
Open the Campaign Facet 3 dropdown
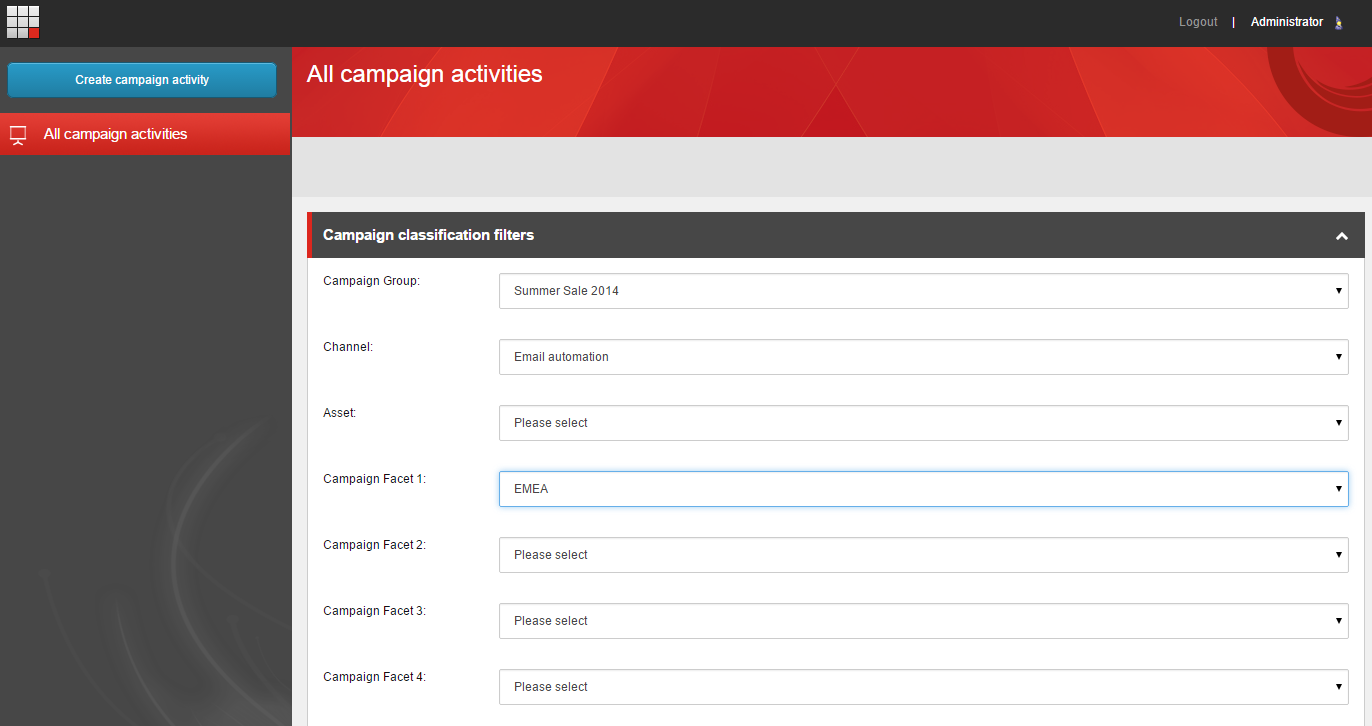(x=923, y=621)
